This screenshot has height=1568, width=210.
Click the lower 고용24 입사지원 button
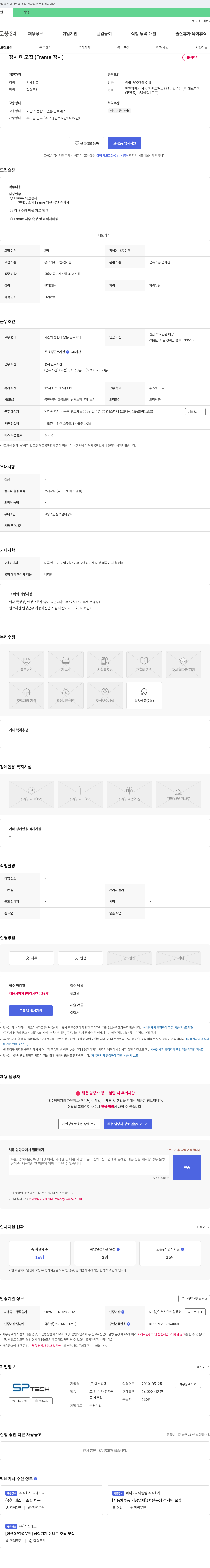click(x=30, y=1010)
